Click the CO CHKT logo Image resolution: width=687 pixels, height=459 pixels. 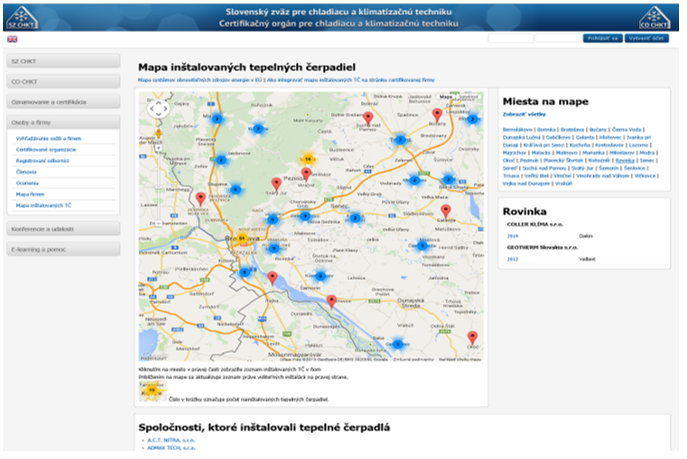(x=661, y=14)
